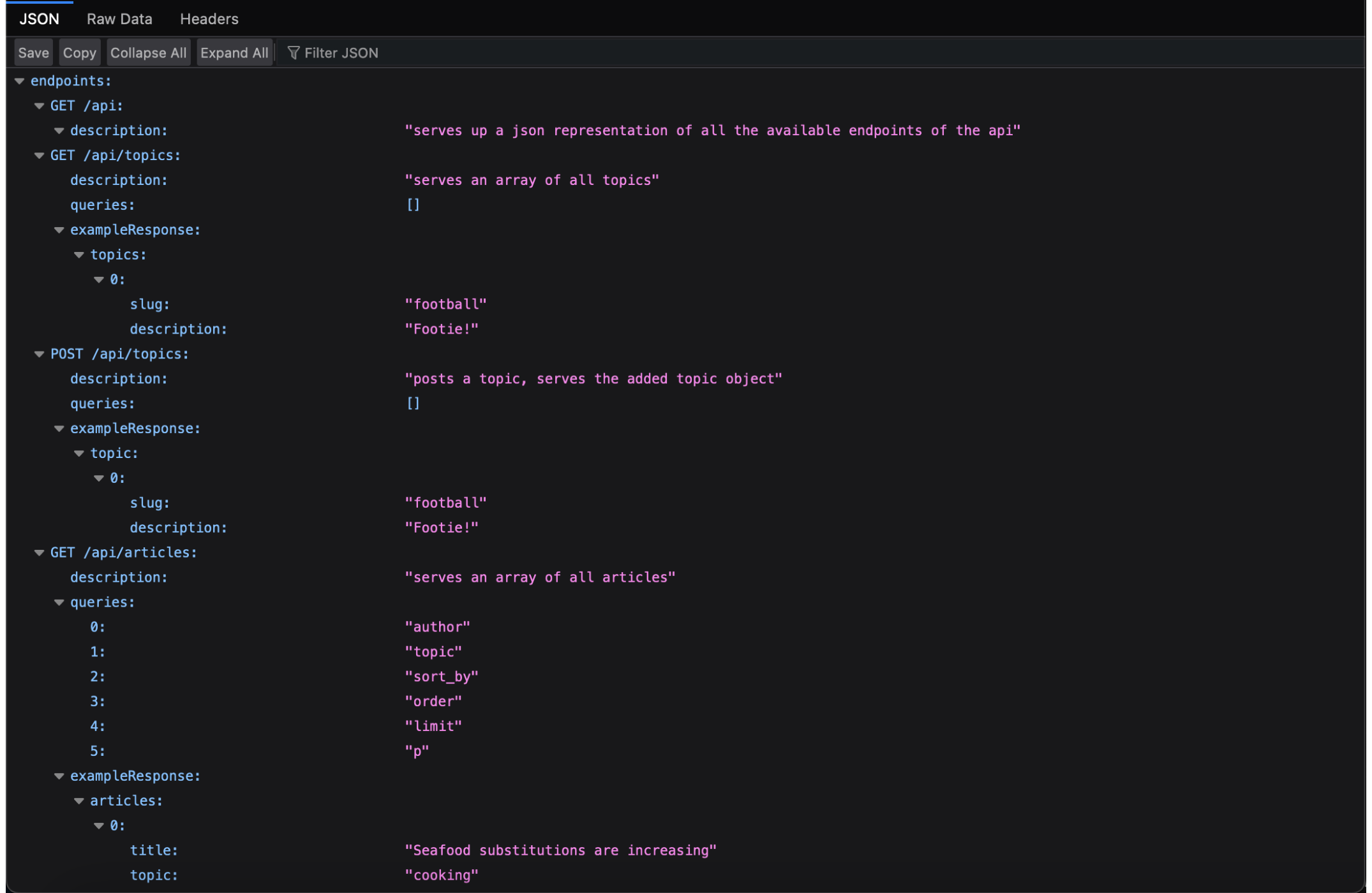Image resolution: width=1372 pixels, height=893 pixels.
Task: Click the Save button
Action: coord(34,53)
